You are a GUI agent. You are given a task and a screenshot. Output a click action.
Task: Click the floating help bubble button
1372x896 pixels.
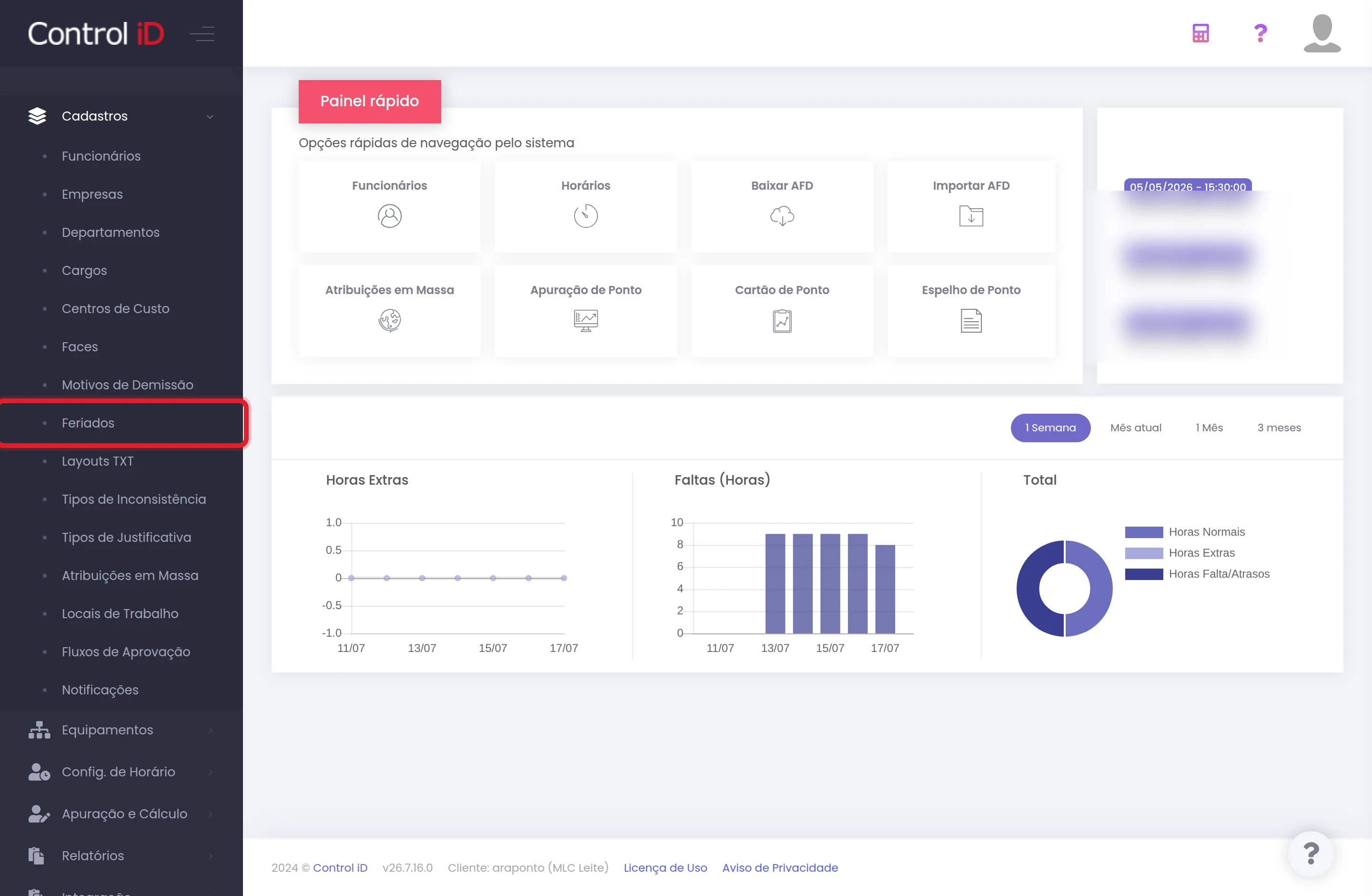click(x=1311, y=853)
